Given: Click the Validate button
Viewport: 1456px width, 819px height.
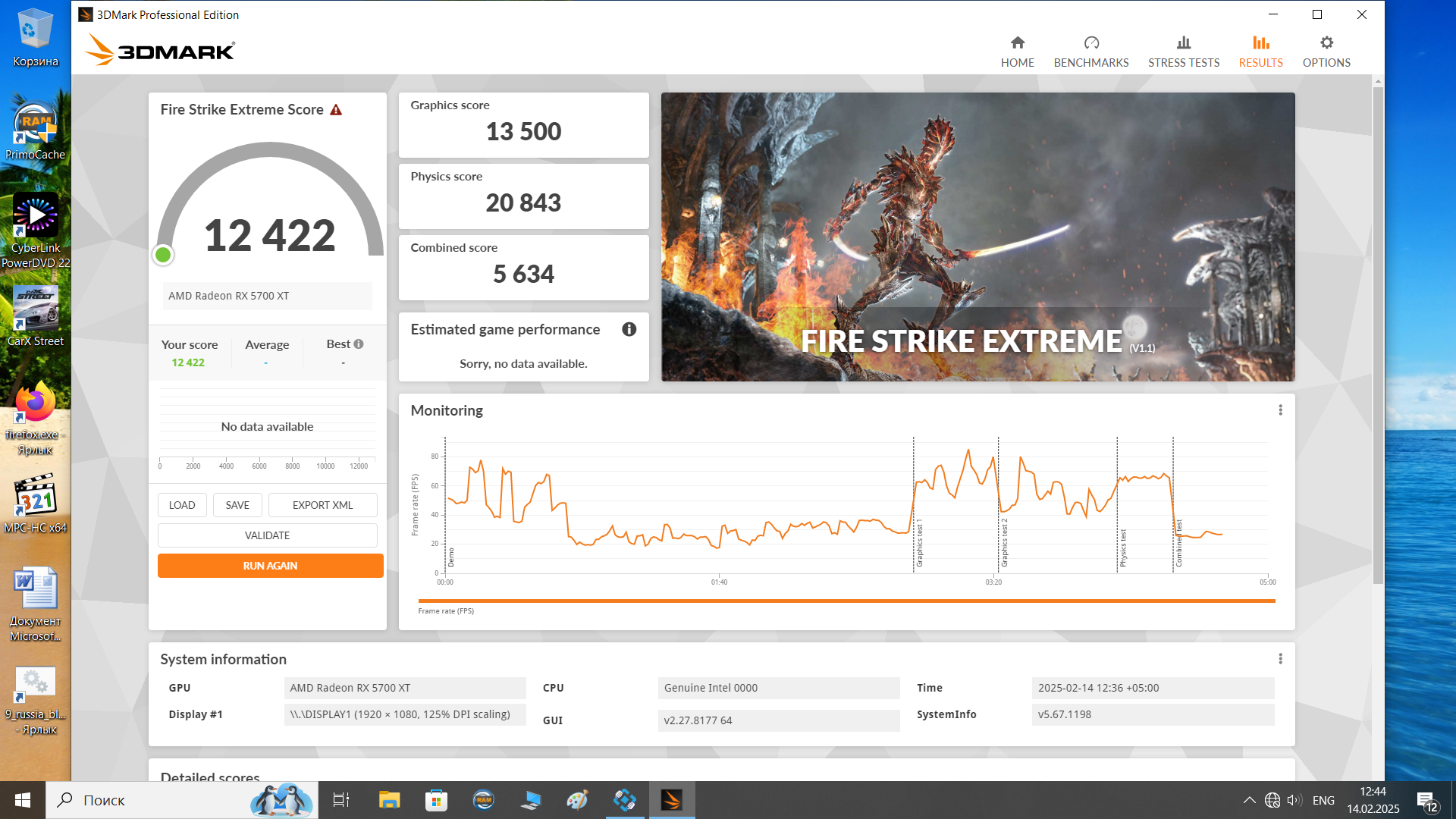Looking at the screenshot, I should click(x=267, y=535).
